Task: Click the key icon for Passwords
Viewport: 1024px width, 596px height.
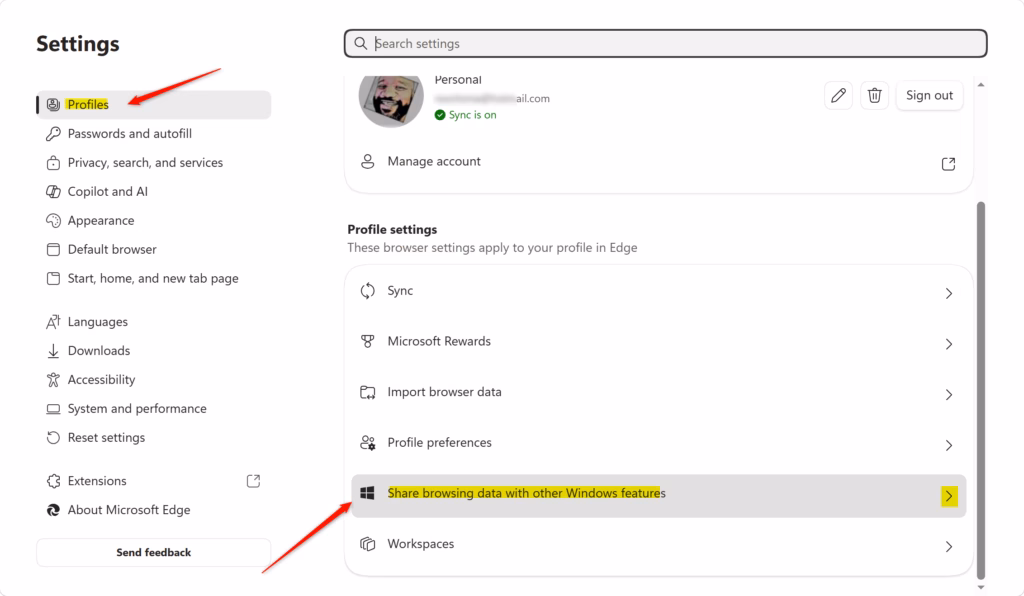Action: click(x=53, y=134)
